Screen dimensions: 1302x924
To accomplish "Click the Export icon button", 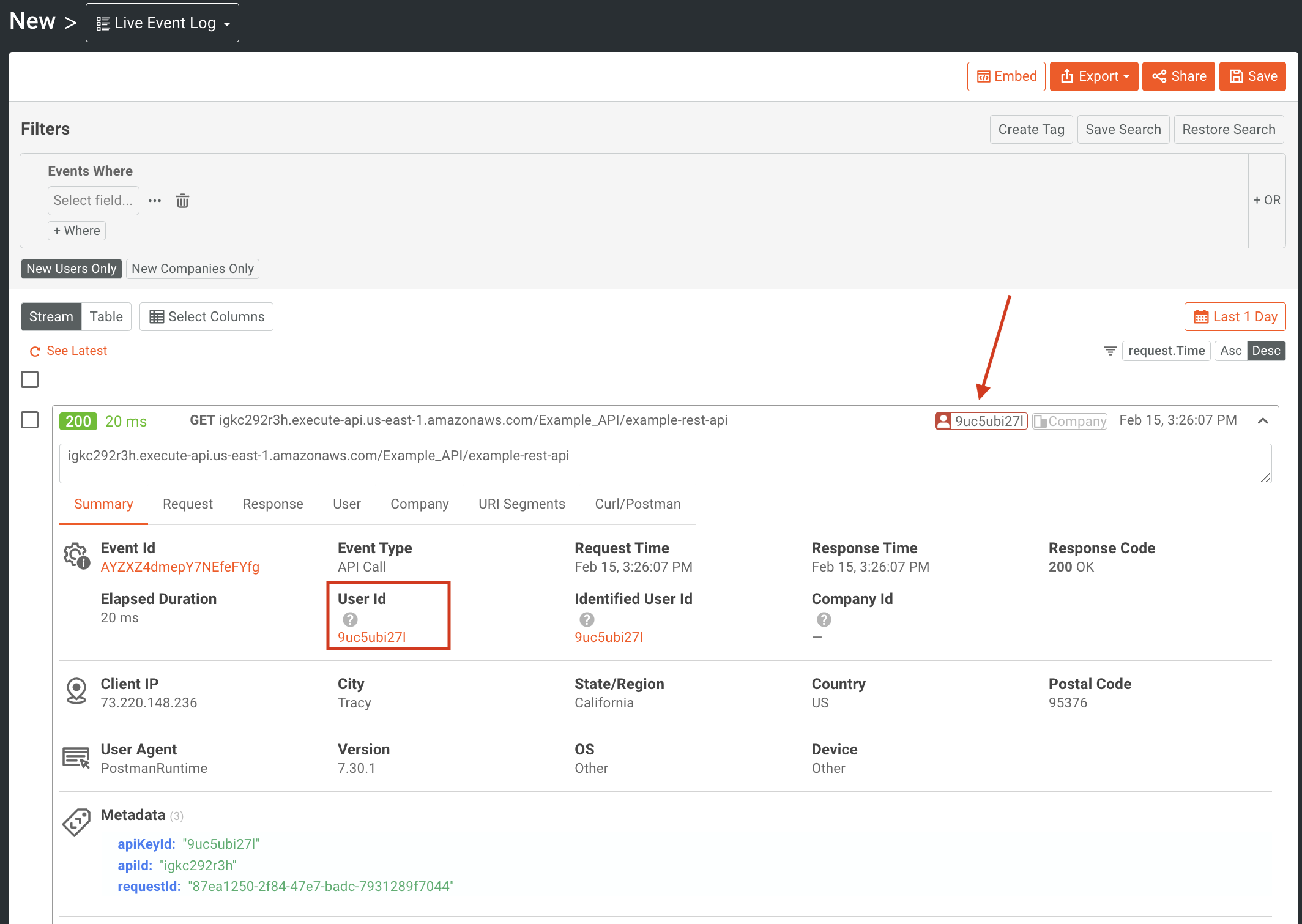I will (x=1092, y=77).
